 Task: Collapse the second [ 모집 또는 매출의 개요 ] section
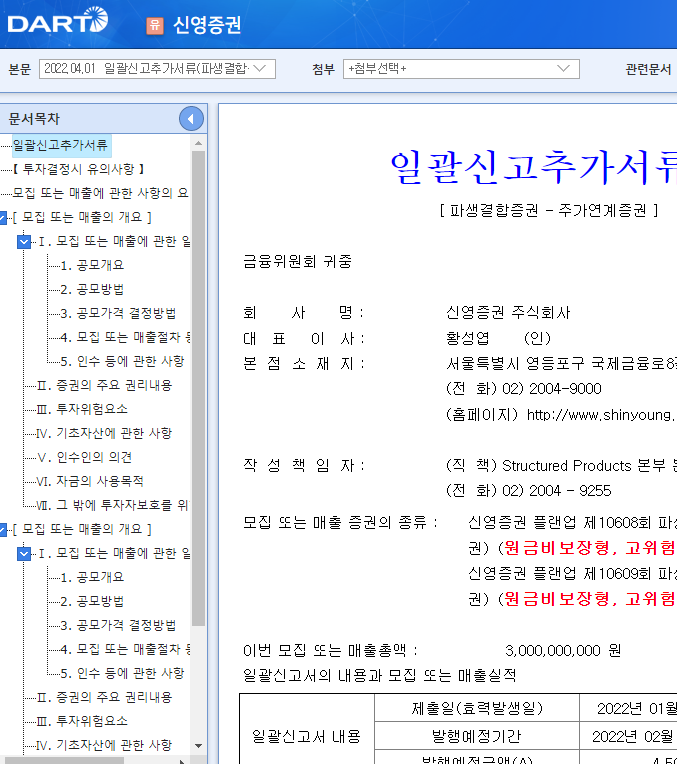[3, 529]
